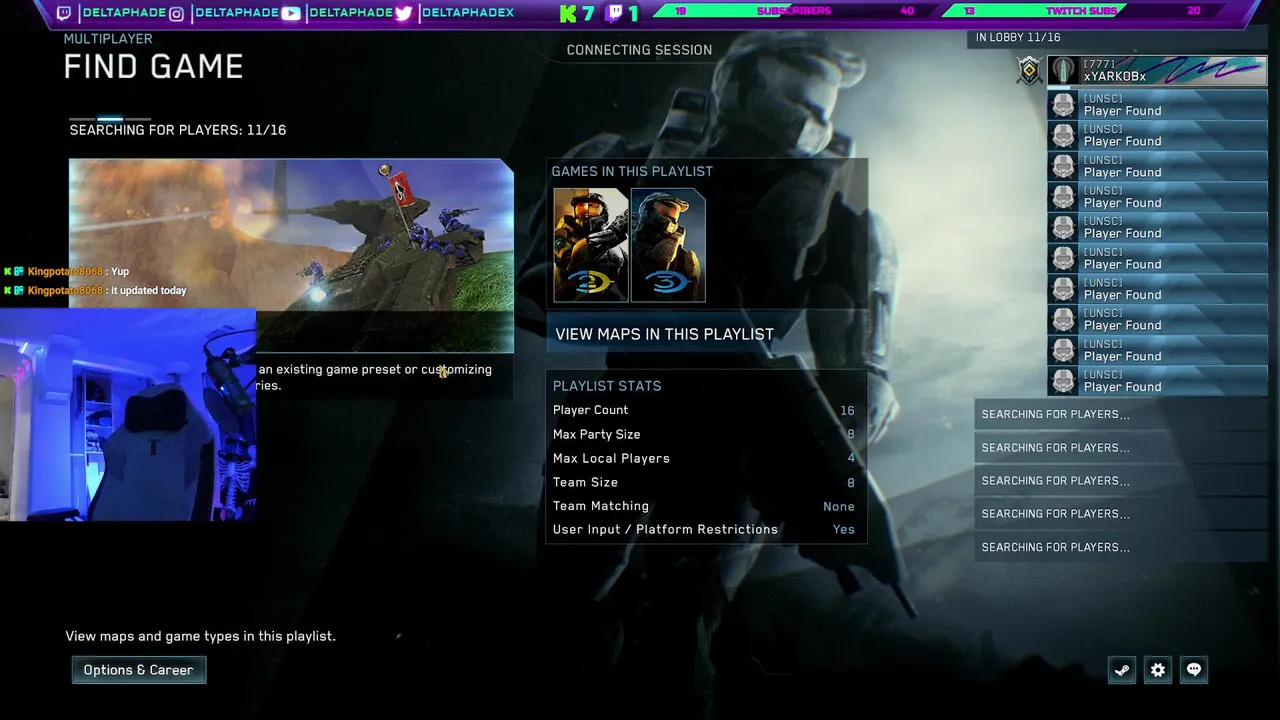Click Kingpotato8068 'it updated today' chat message

(95, 291)
